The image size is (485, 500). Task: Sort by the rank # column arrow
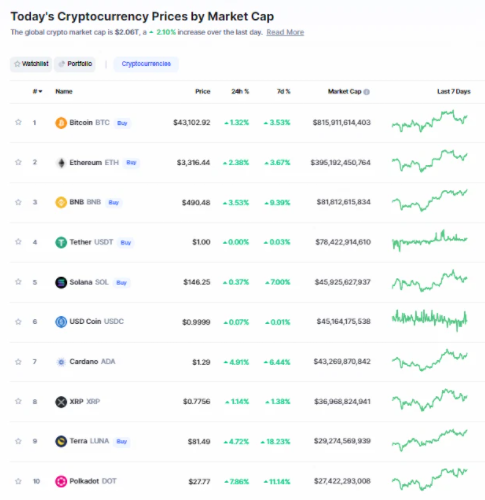click(38, 91)
